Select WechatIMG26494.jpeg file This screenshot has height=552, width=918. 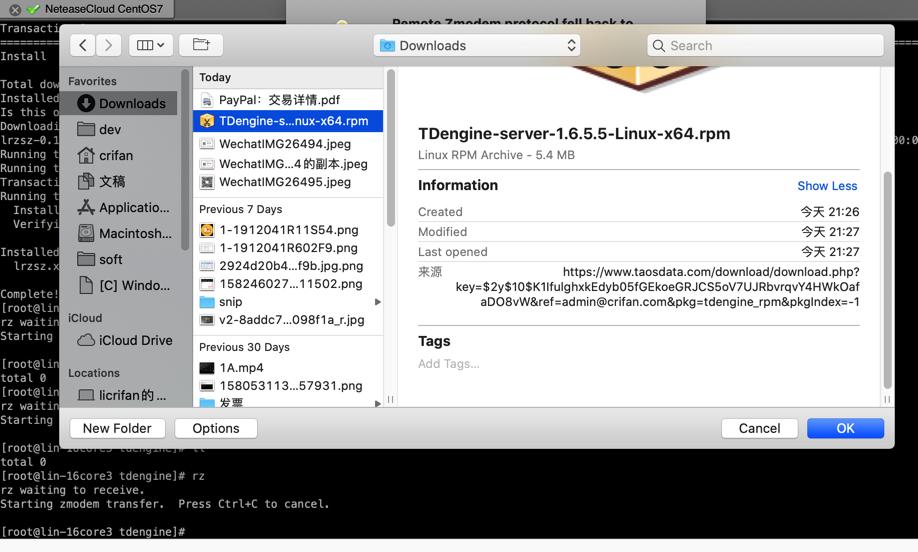coord(288,144)
